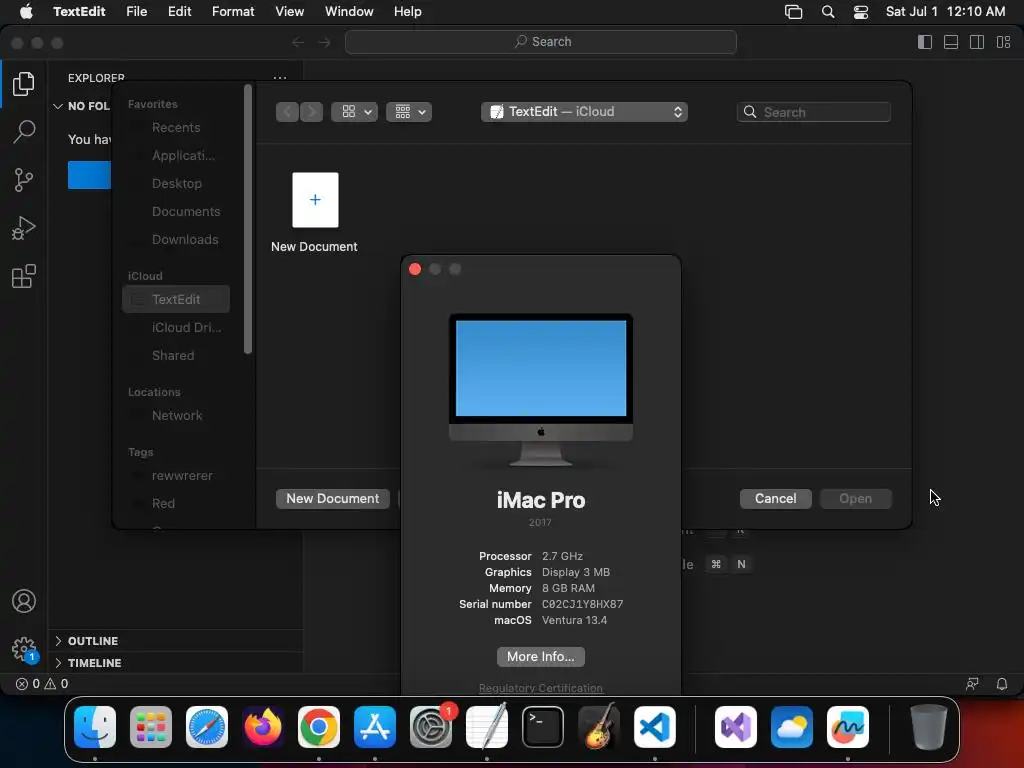Open Manage gear menu in VS Code
The width and height of the screenshot is (1024, 768).
(24, 649)
